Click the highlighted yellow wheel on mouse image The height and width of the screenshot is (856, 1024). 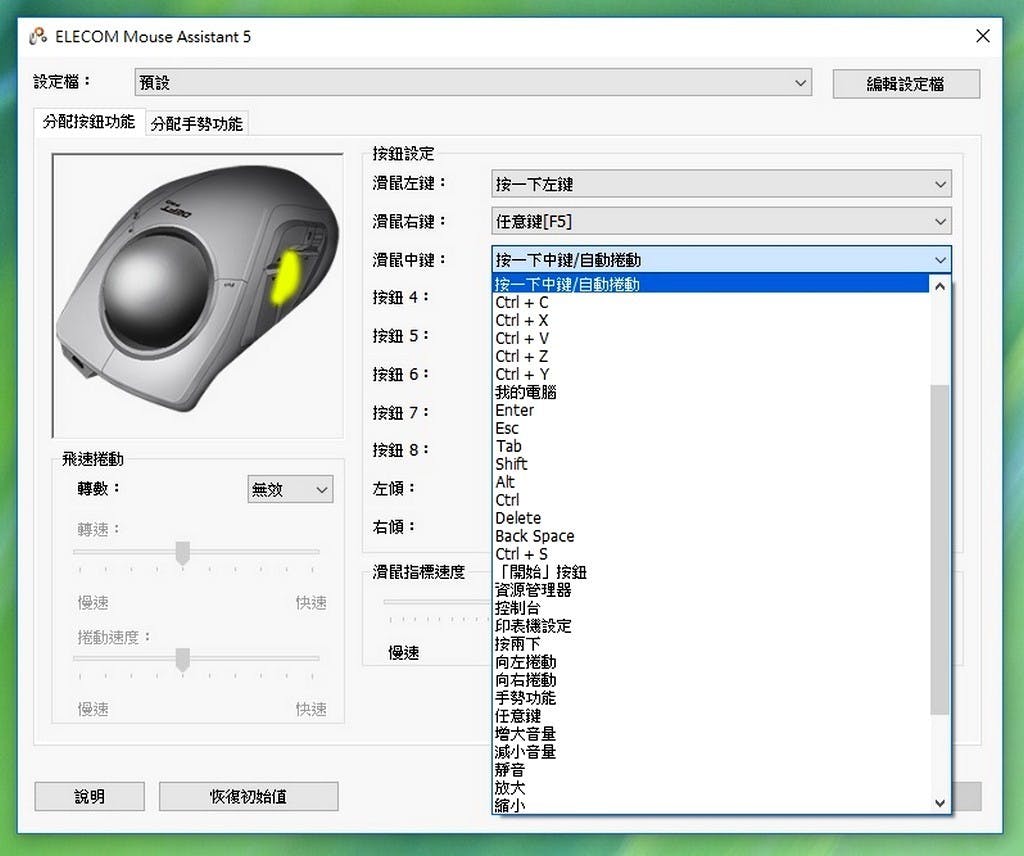click(x=285, y=277)
